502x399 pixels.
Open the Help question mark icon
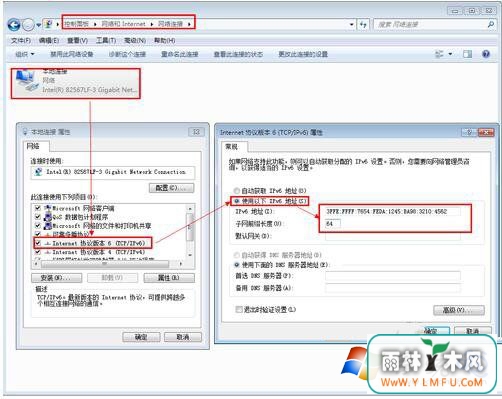(486, 54)
